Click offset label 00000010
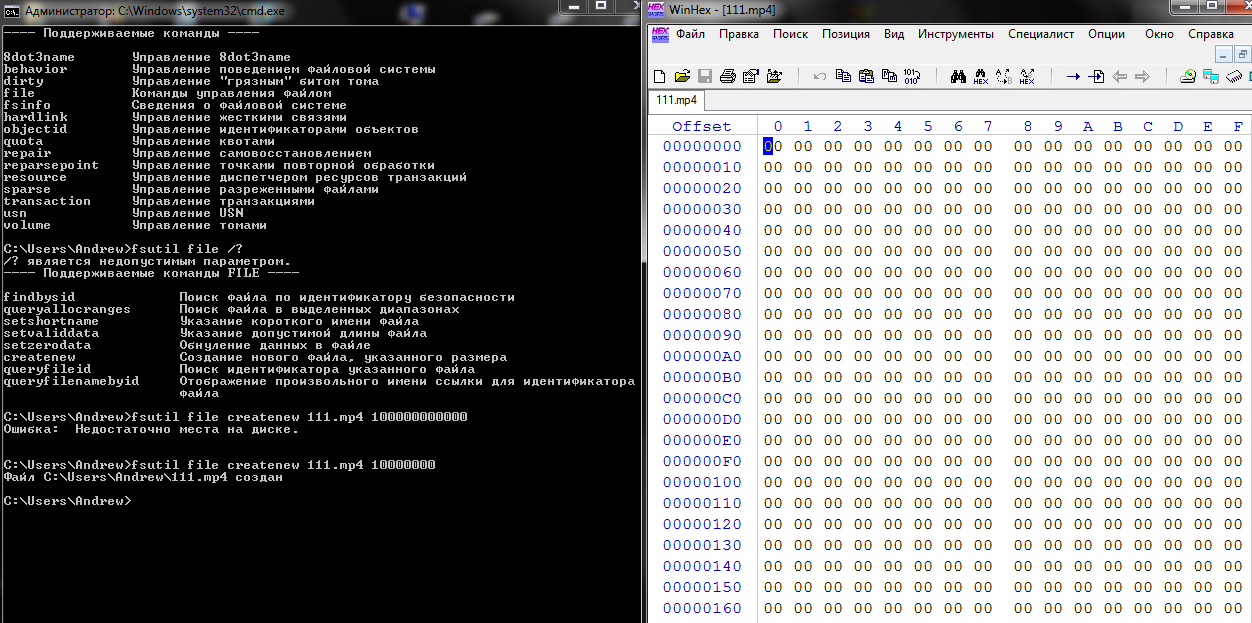This screenshot has height=623, width=1252. pyautogui.click(x=702, y=167)
